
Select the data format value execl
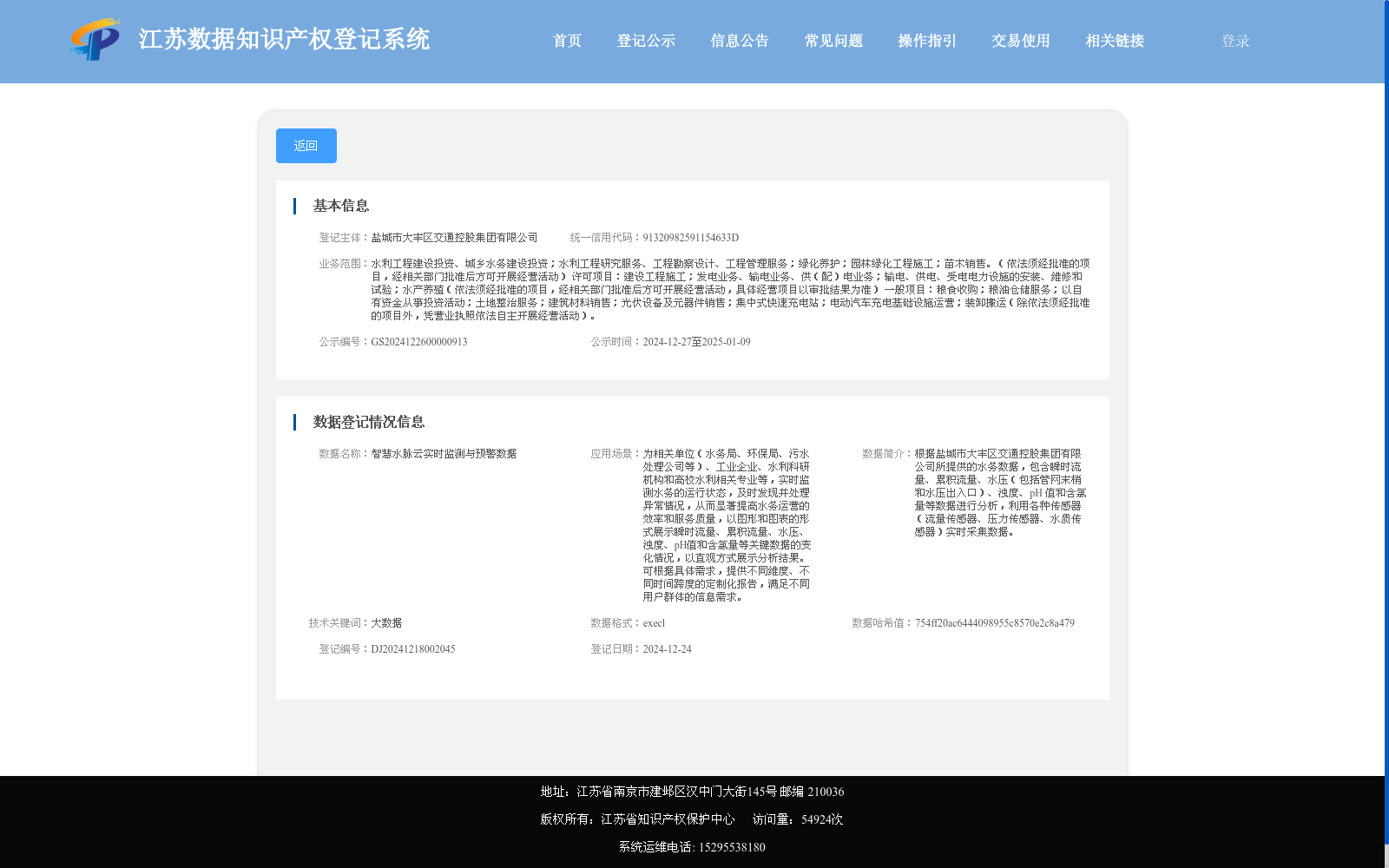coord(654,623)
